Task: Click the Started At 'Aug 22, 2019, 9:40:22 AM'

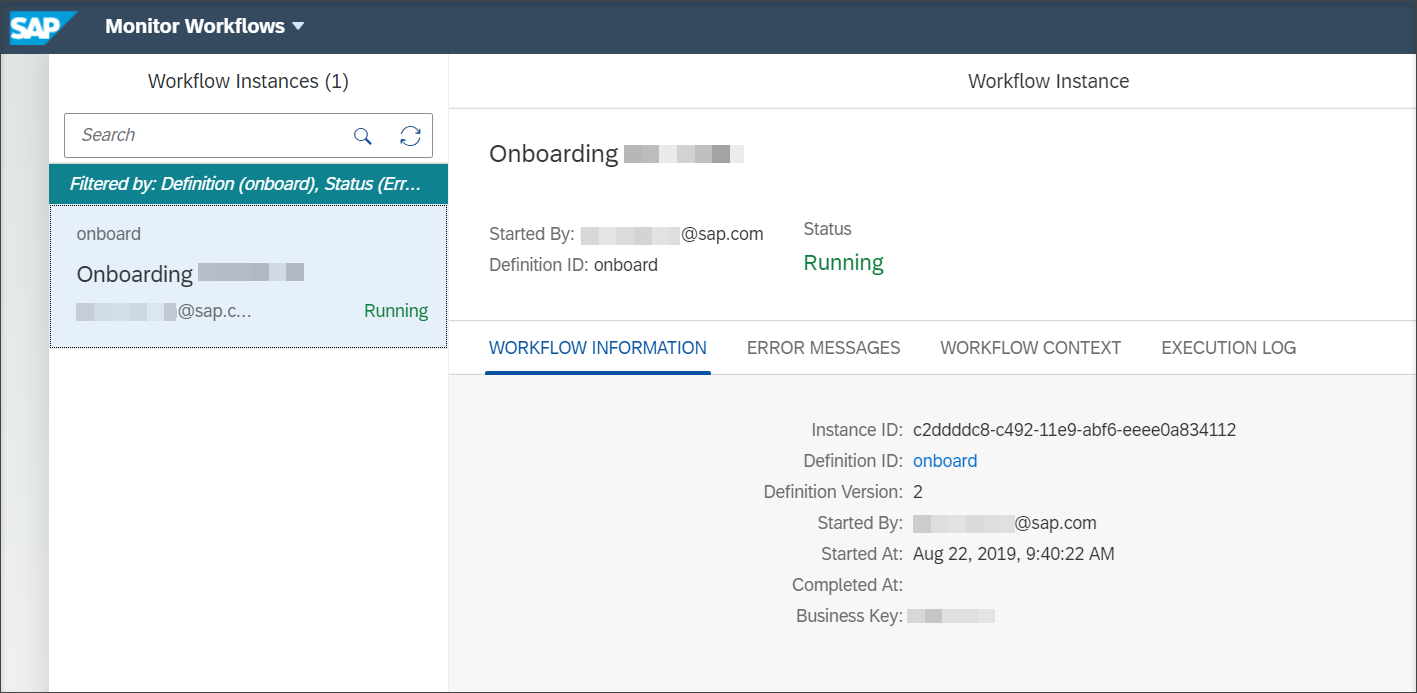Action: point(1014,554)
